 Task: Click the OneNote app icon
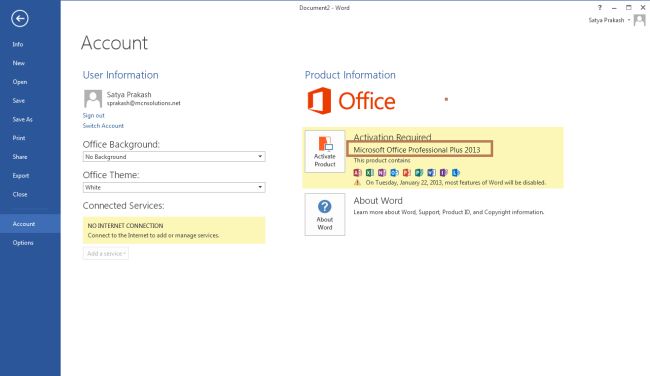pyautogui.click(x=382, y=172)
